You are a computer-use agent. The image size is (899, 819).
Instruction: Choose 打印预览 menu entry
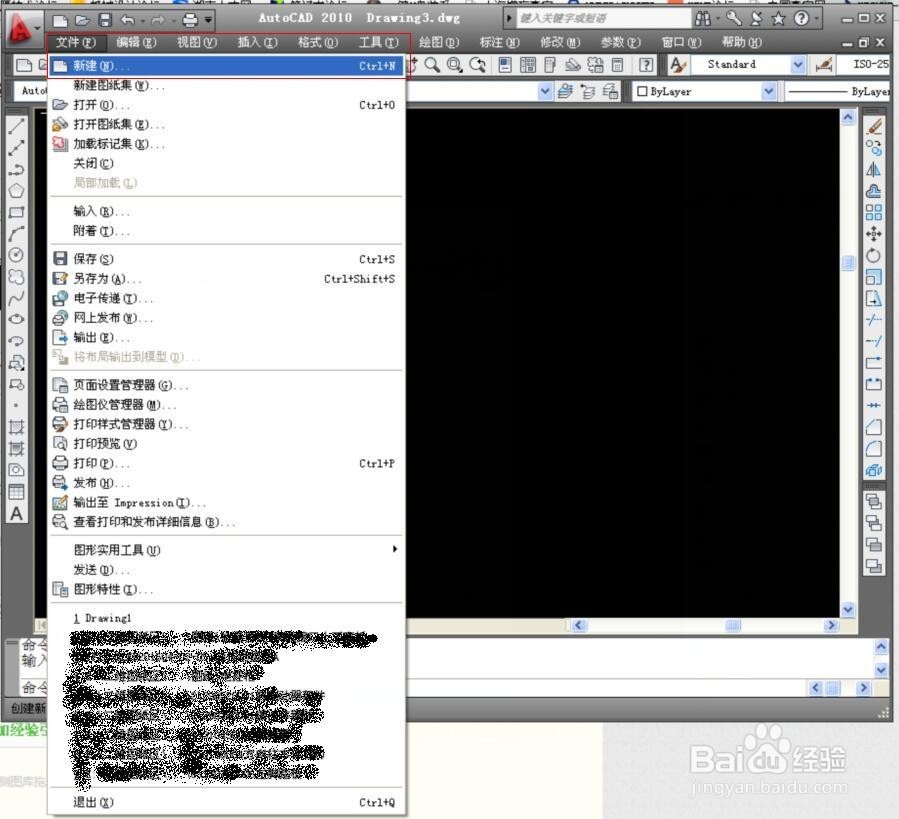[226, 444]
